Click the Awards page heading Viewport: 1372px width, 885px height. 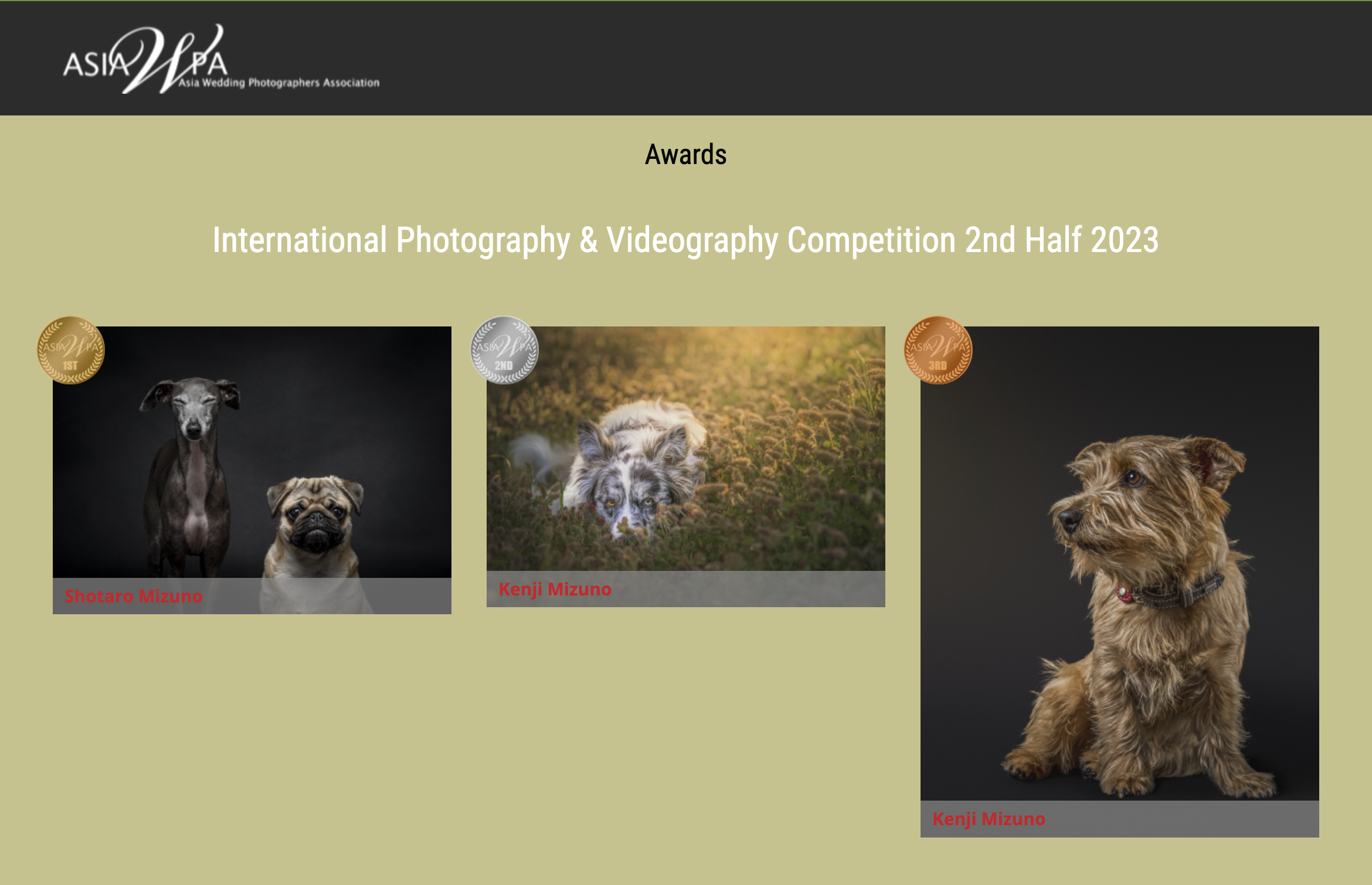click(685, 155)
